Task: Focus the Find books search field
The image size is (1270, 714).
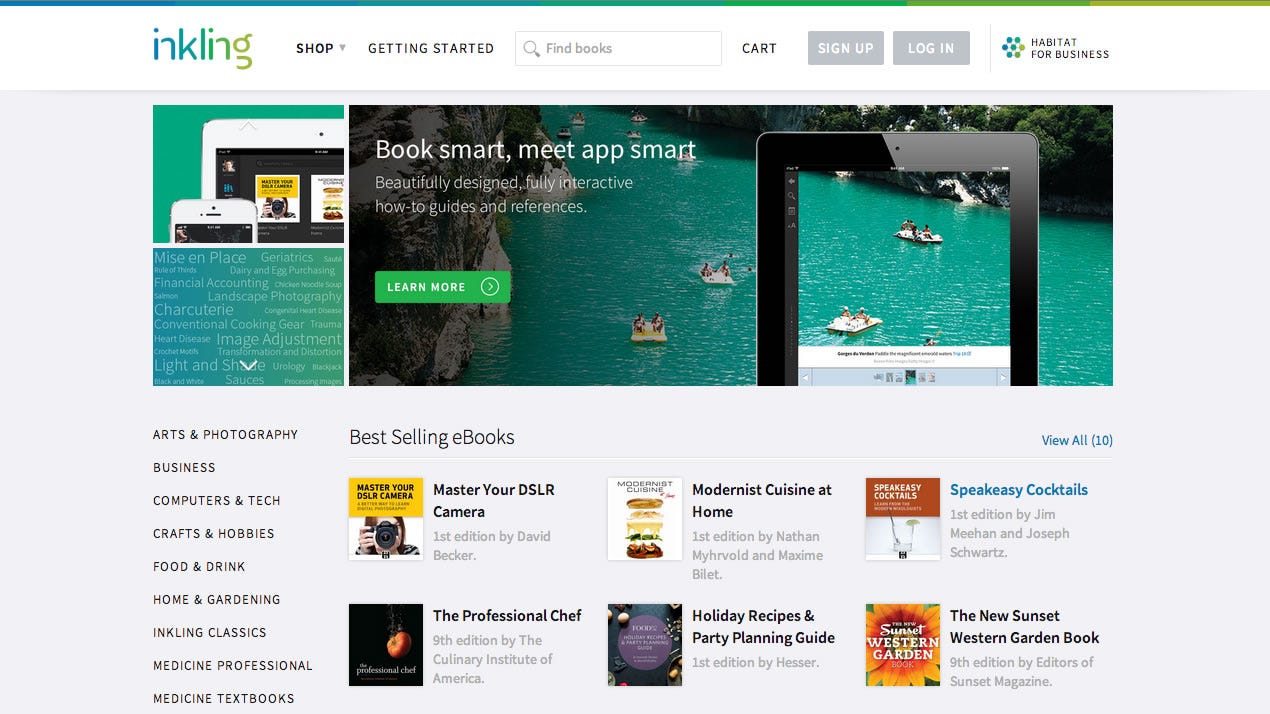Action: [x=618, y=48]
